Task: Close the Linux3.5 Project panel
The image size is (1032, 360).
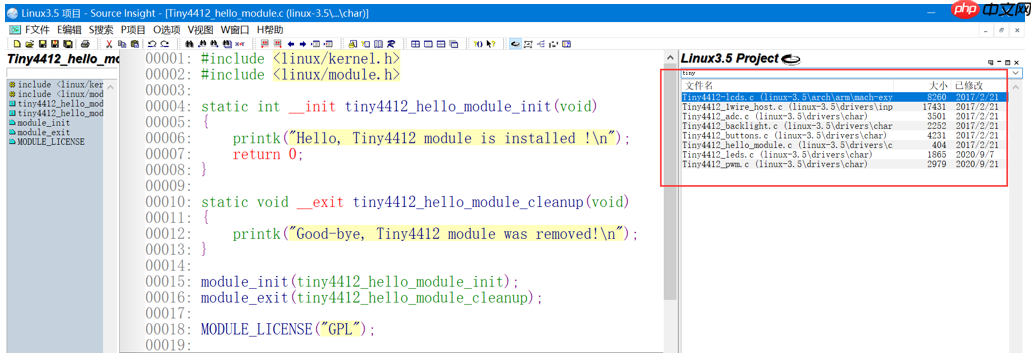Action: point(1016,62)
